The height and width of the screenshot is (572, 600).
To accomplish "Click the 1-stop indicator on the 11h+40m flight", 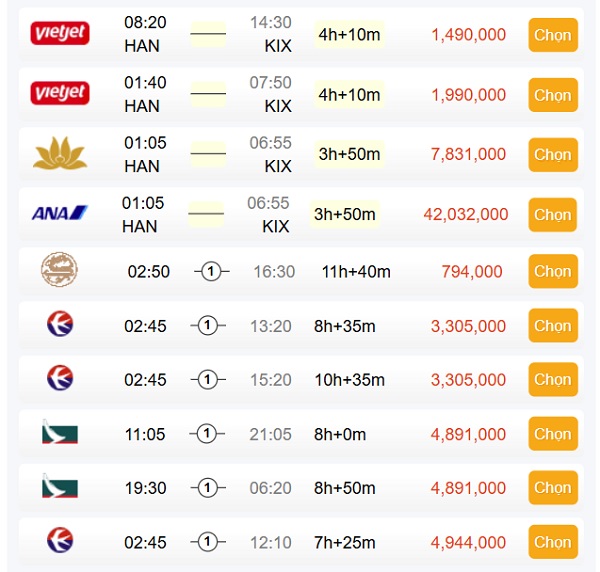I will coord(210,271).
